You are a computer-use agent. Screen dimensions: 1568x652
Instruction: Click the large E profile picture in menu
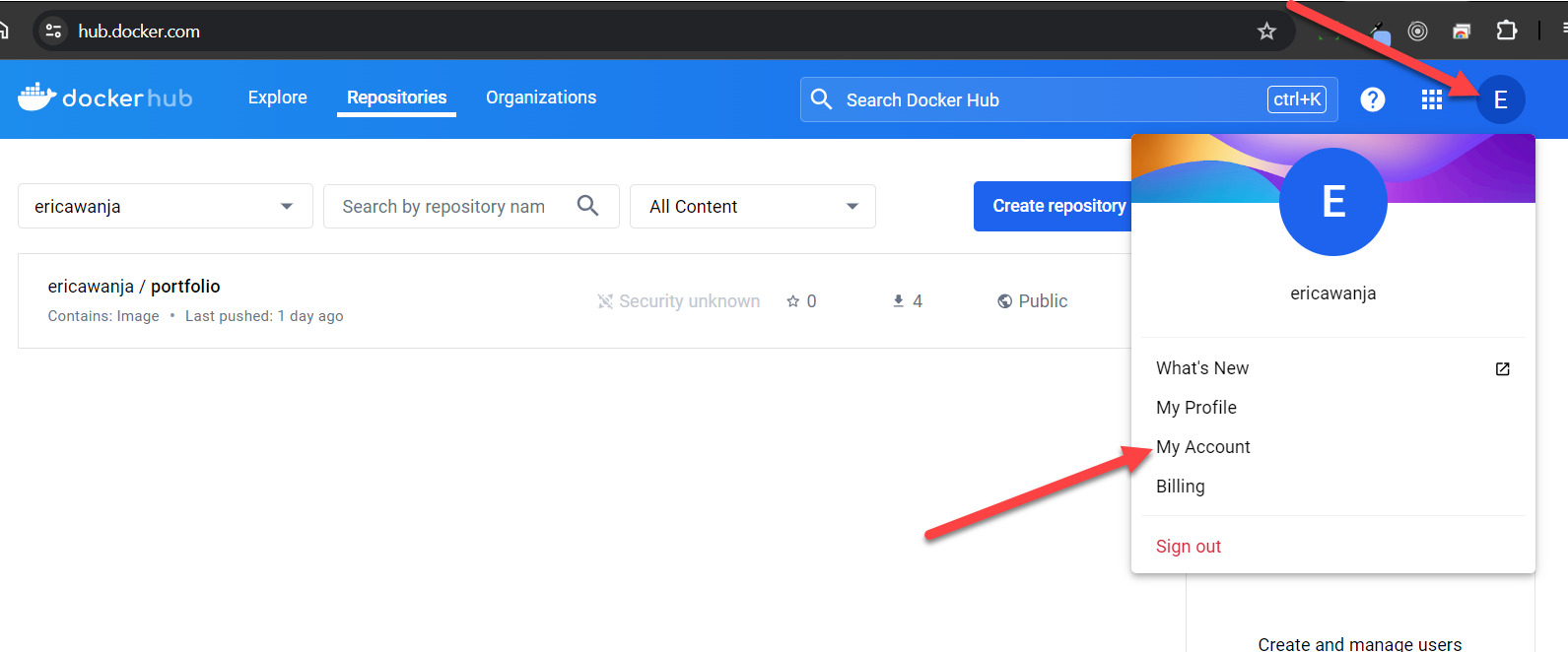pos(1333,202)
